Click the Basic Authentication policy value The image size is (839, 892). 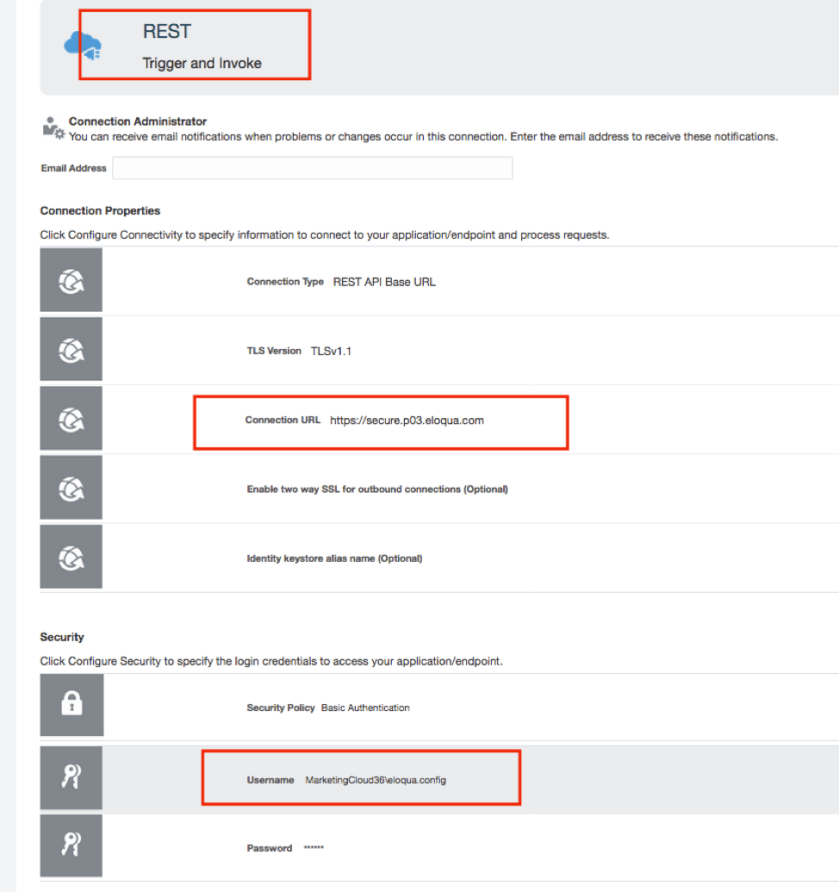365,707
